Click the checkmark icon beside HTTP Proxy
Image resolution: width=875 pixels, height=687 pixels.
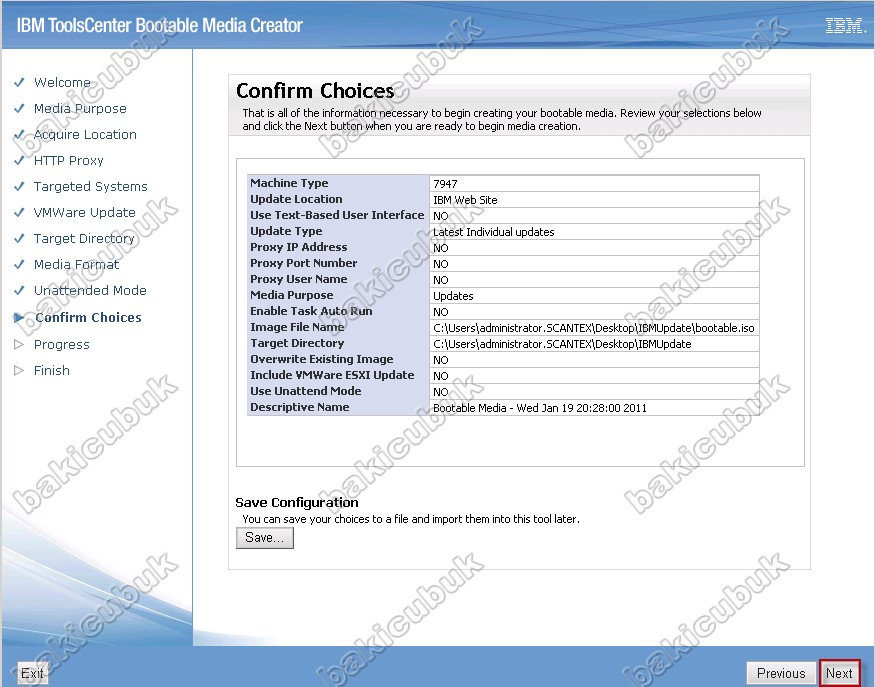[x=19, y=160]
